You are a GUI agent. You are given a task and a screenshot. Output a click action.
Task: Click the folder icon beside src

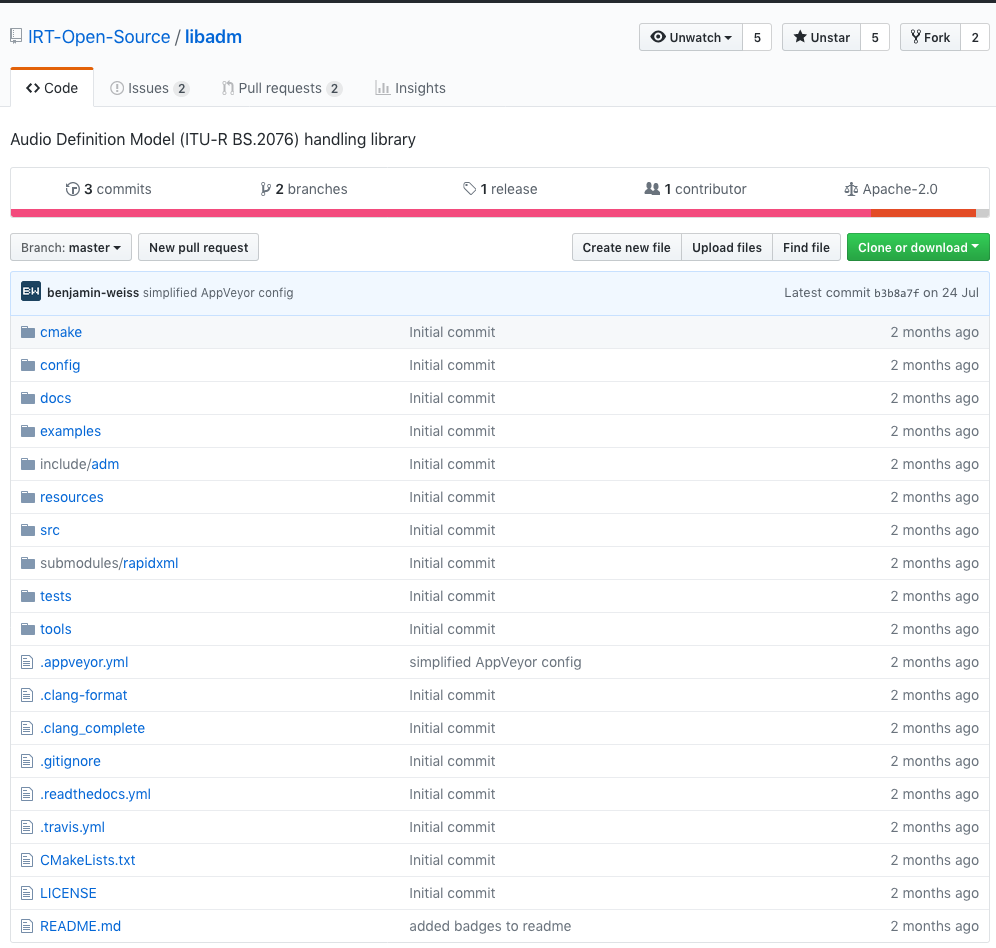[27, 530]
